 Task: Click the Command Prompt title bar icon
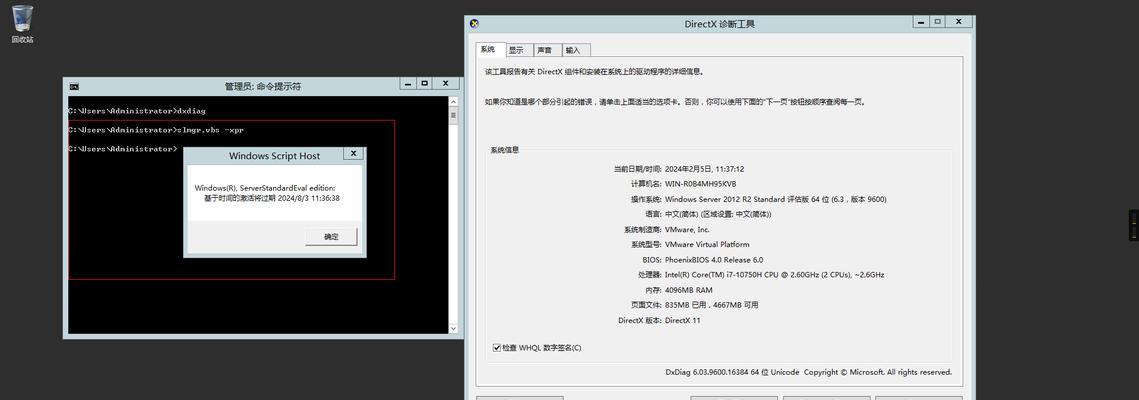point(74,86)
